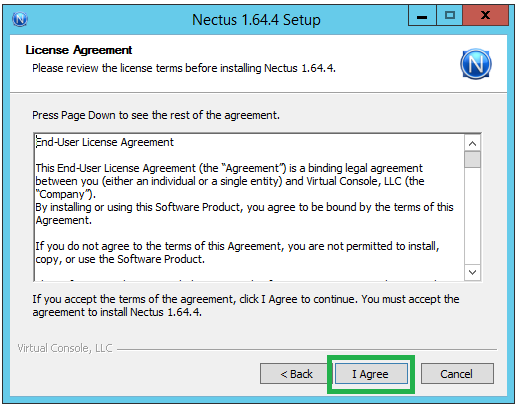The image size is (520, 409).
Task: Click the I Agree button
Action: coord(371,374)
